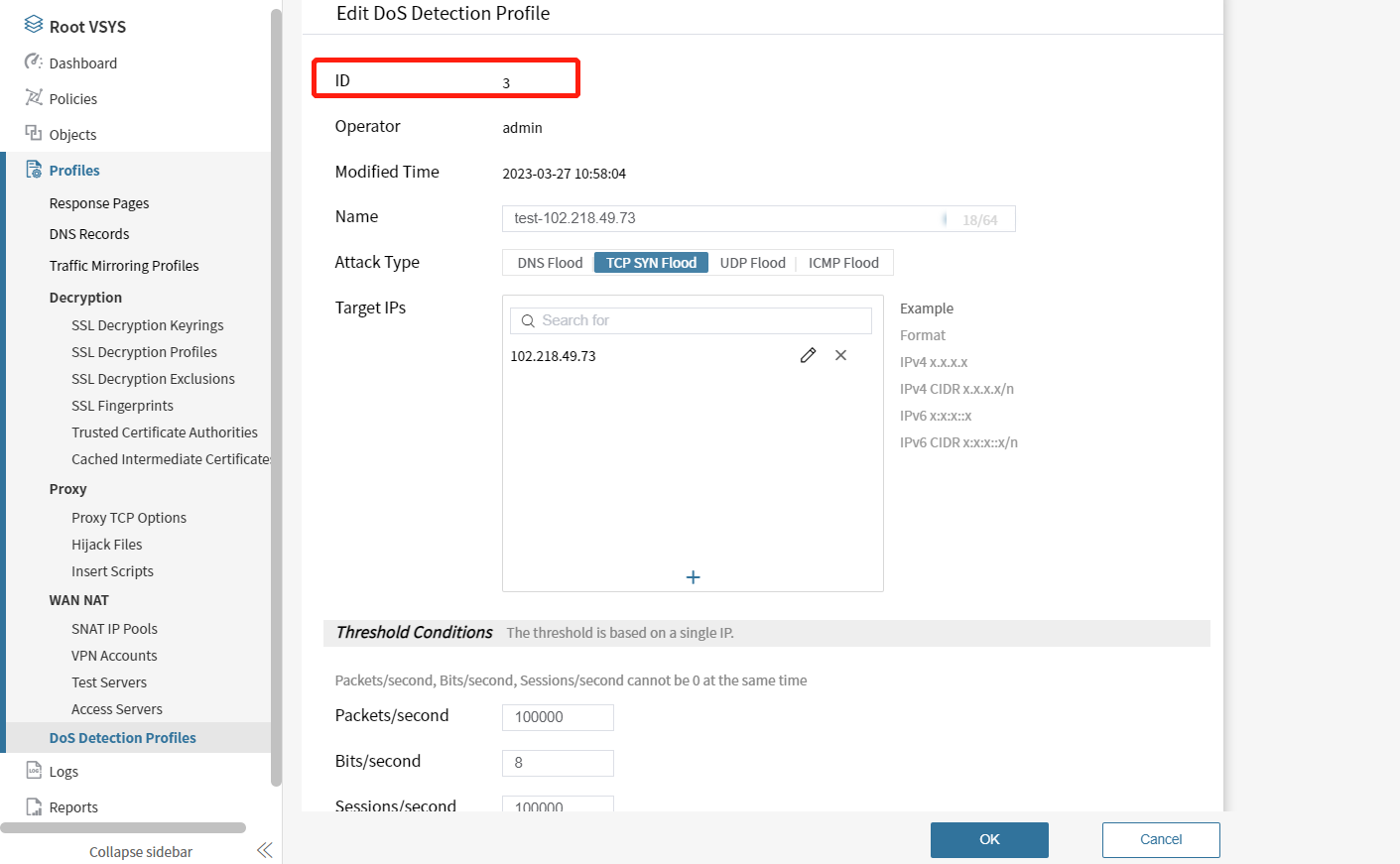Click the Policies icon in sidebar

coord(34,98)
